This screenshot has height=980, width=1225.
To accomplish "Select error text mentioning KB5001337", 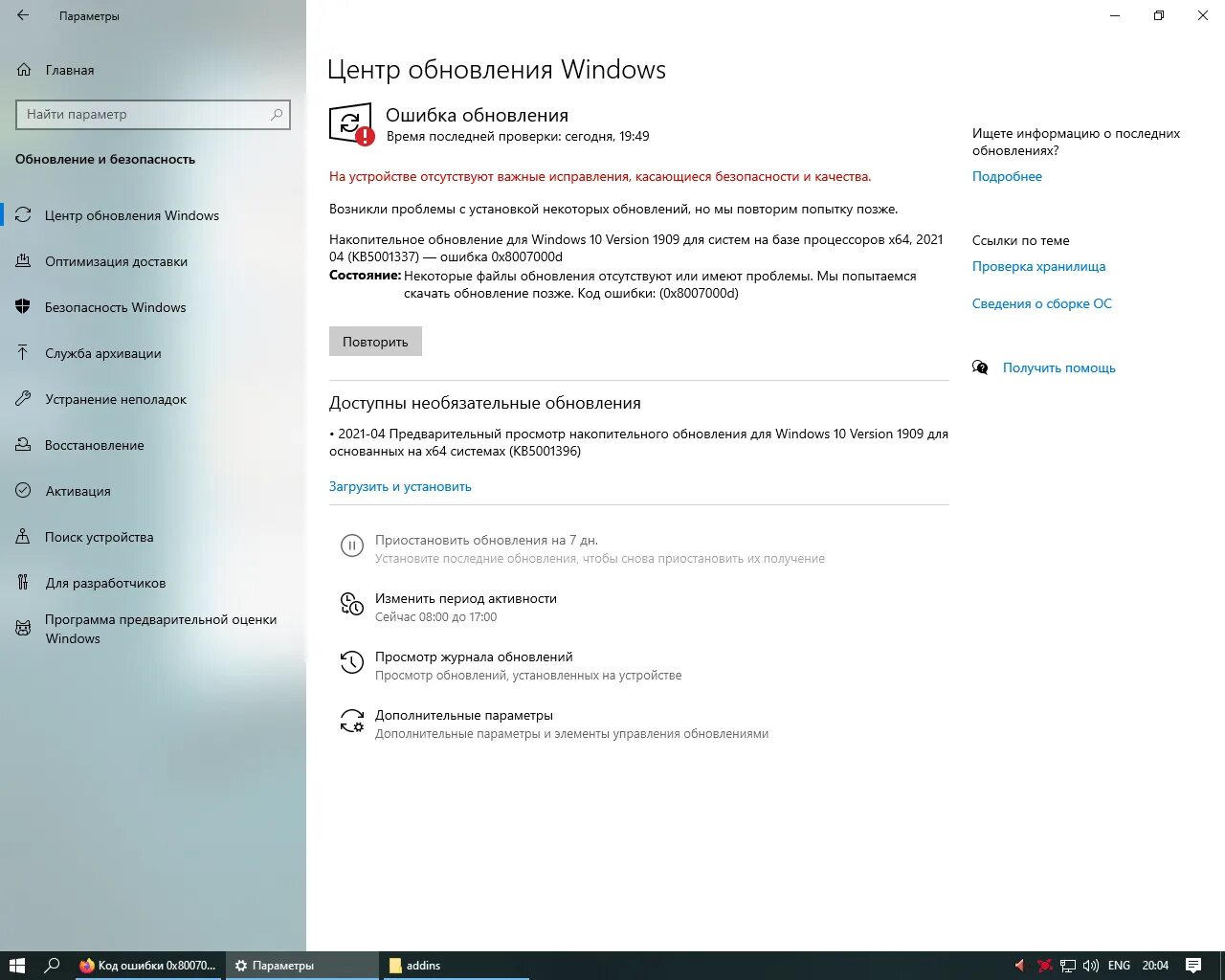I will [x=636, y=248].
